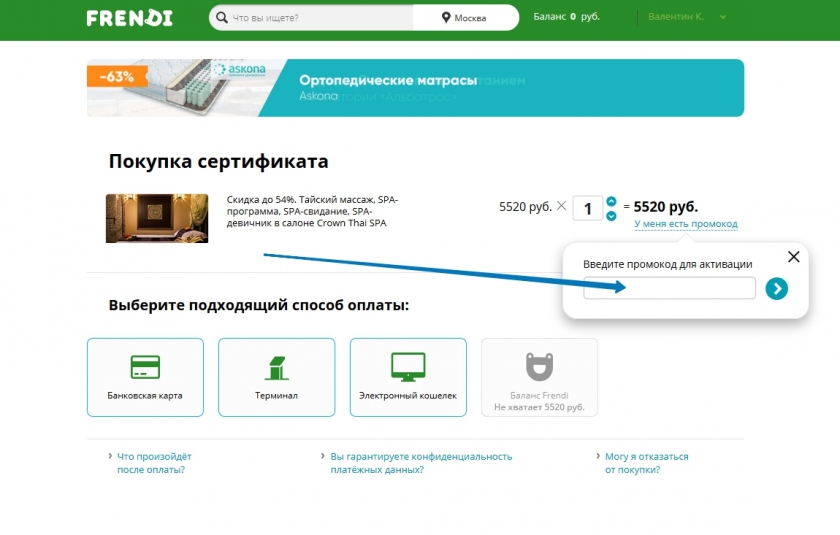Expand the user menu chevron
This screenshot has width=840, height=535.
tap(723, 17)
